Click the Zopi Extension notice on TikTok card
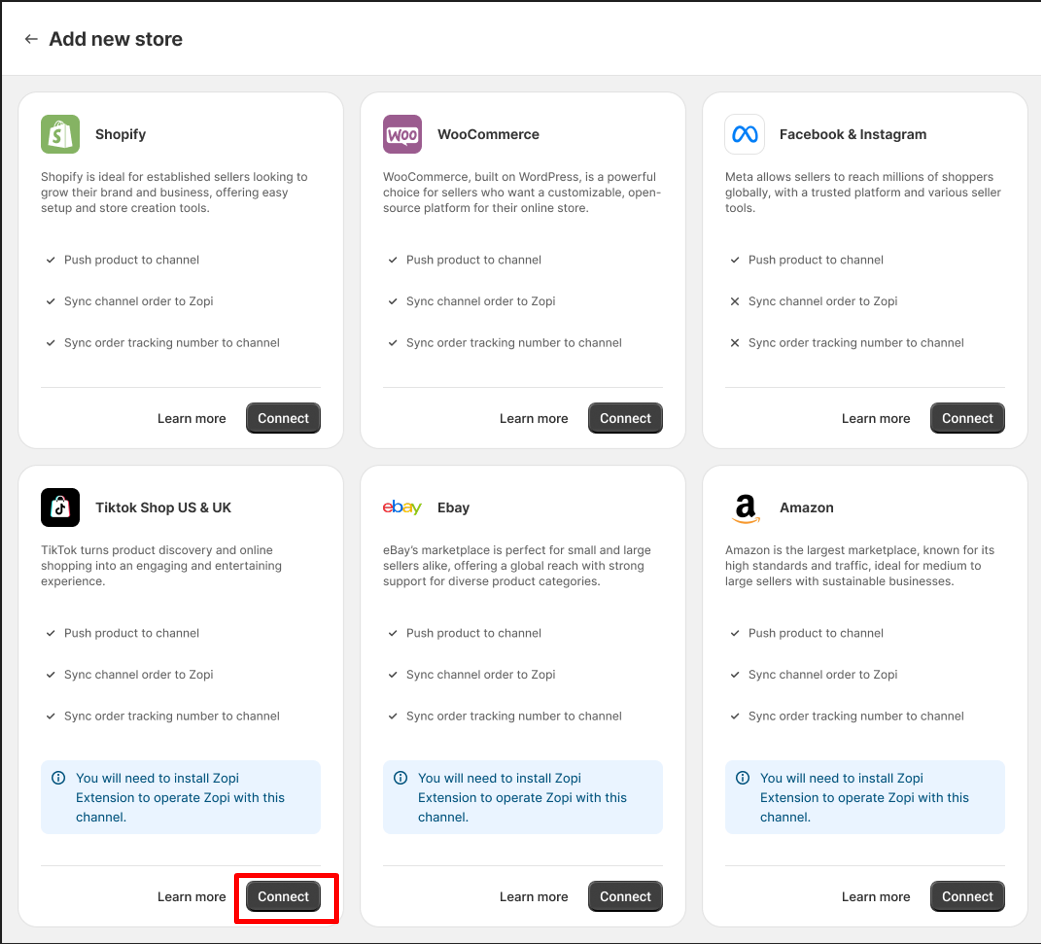 (x=181, y=797)
